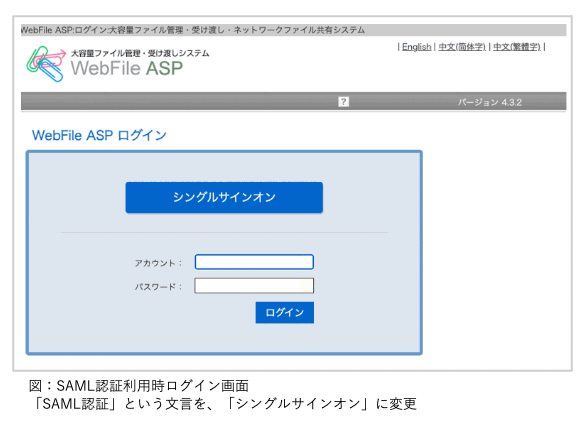The width and height of the screenshot is (584, 430).
Task: Select the 中文(繁體字) language link
Action: click(x=517, y=47)
